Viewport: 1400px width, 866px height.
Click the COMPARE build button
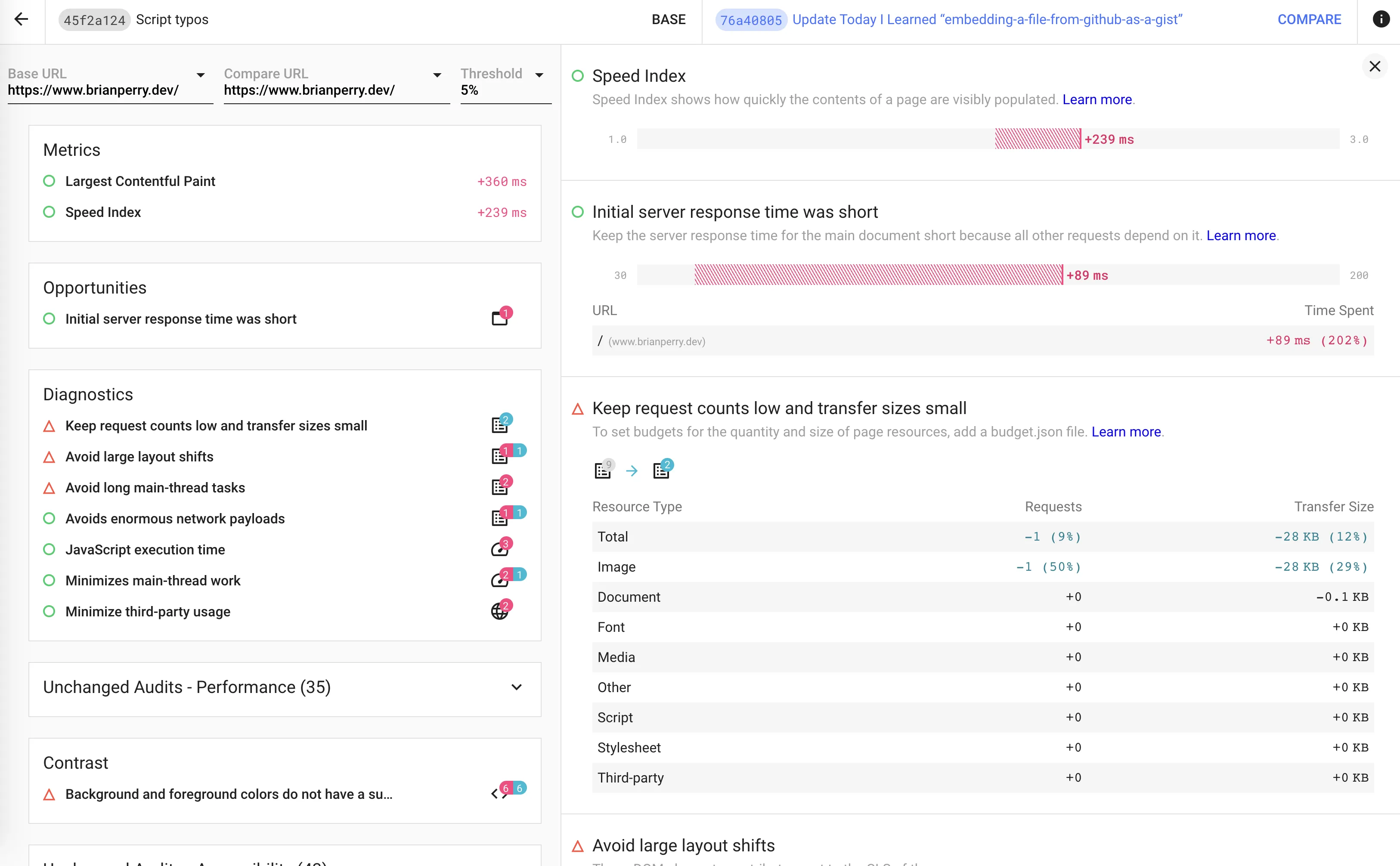(1309, 19)
